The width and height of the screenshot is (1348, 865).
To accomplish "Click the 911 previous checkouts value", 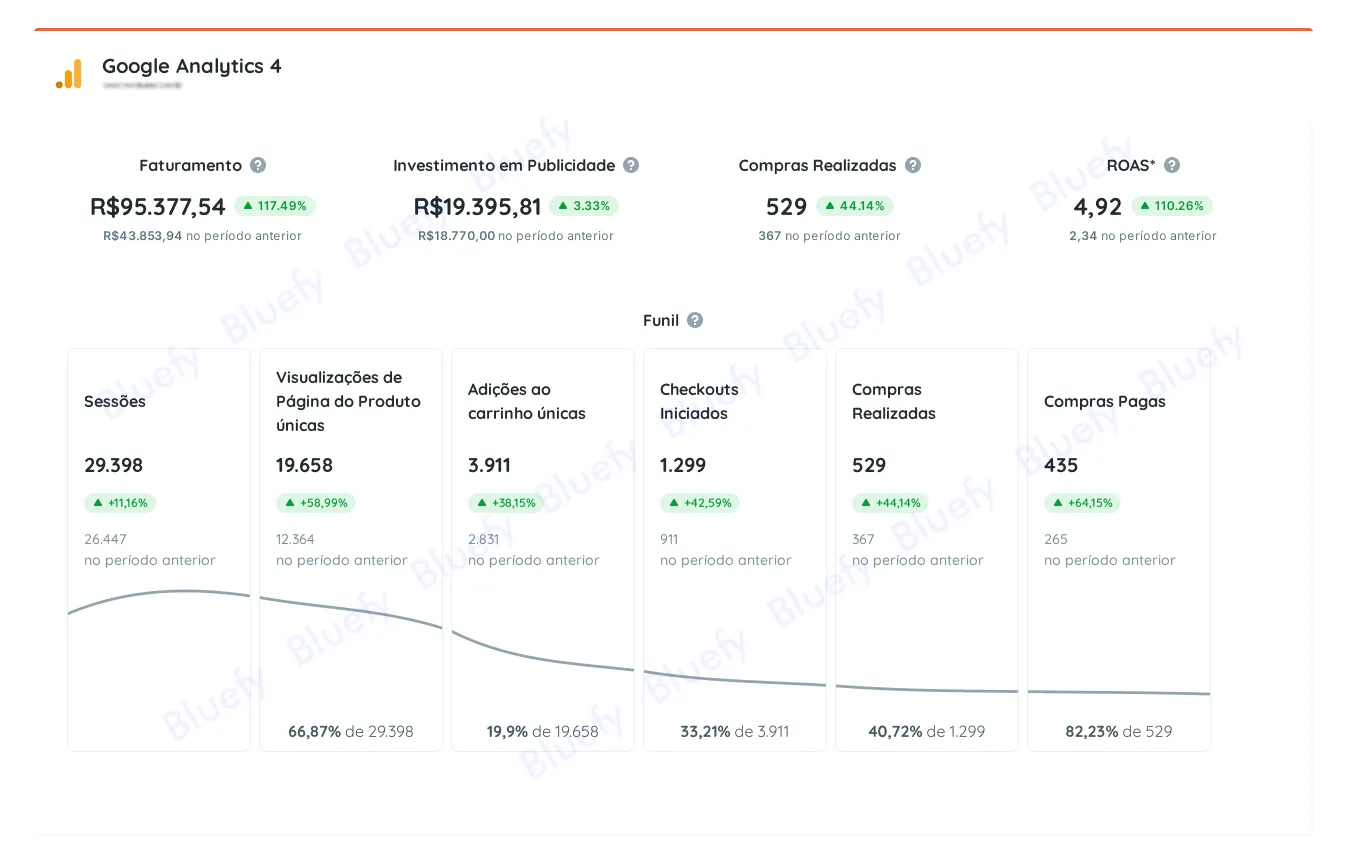I will pos(669,539).
